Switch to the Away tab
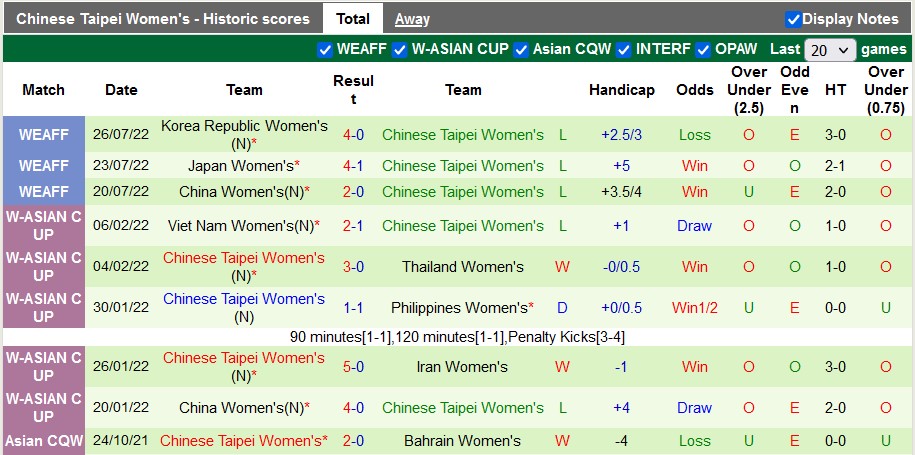Screen dimensions: 915x455 (x=412, y=19)
